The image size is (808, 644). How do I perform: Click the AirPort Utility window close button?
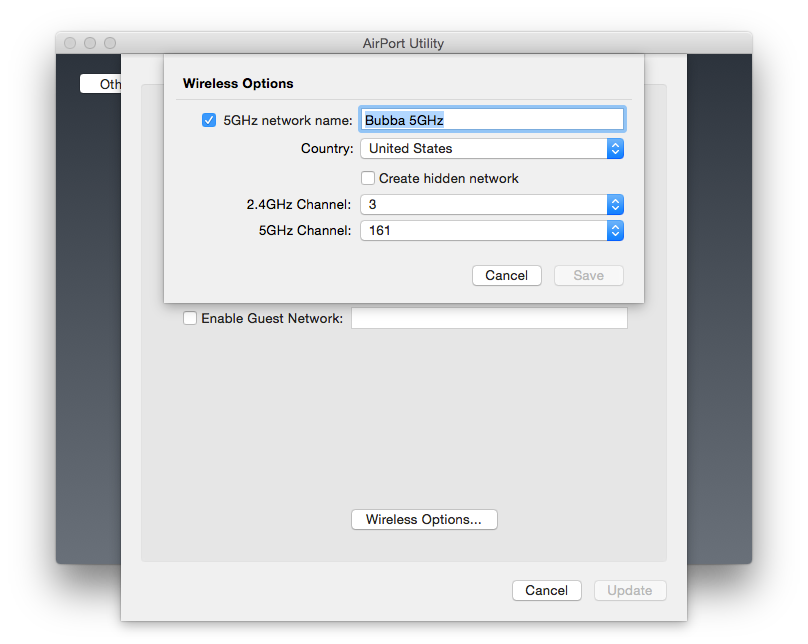pyautogui.click(x=70, y=43)
